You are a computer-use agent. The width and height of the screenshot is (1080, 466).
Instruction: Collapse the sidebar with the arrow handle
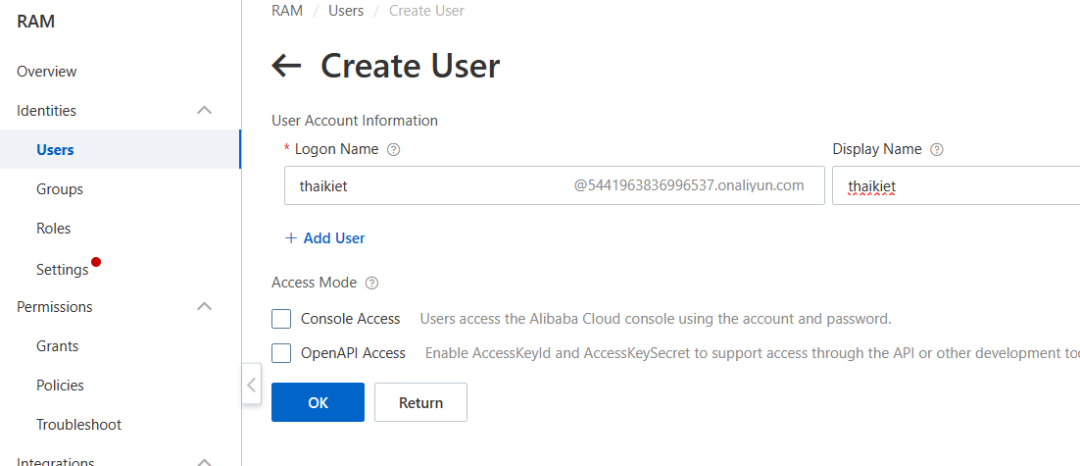(252, 384)
